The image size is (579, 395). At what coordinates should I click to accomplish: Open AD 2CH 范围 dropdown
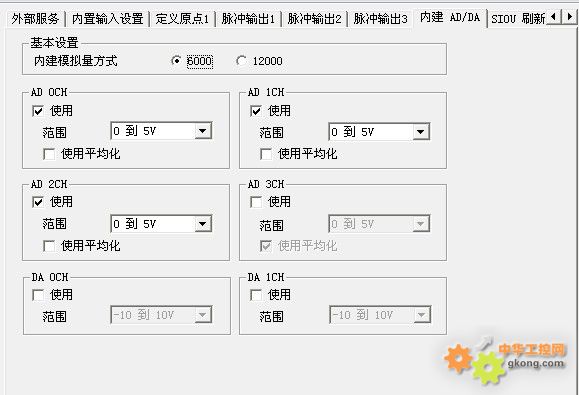[x=161, y=224]
